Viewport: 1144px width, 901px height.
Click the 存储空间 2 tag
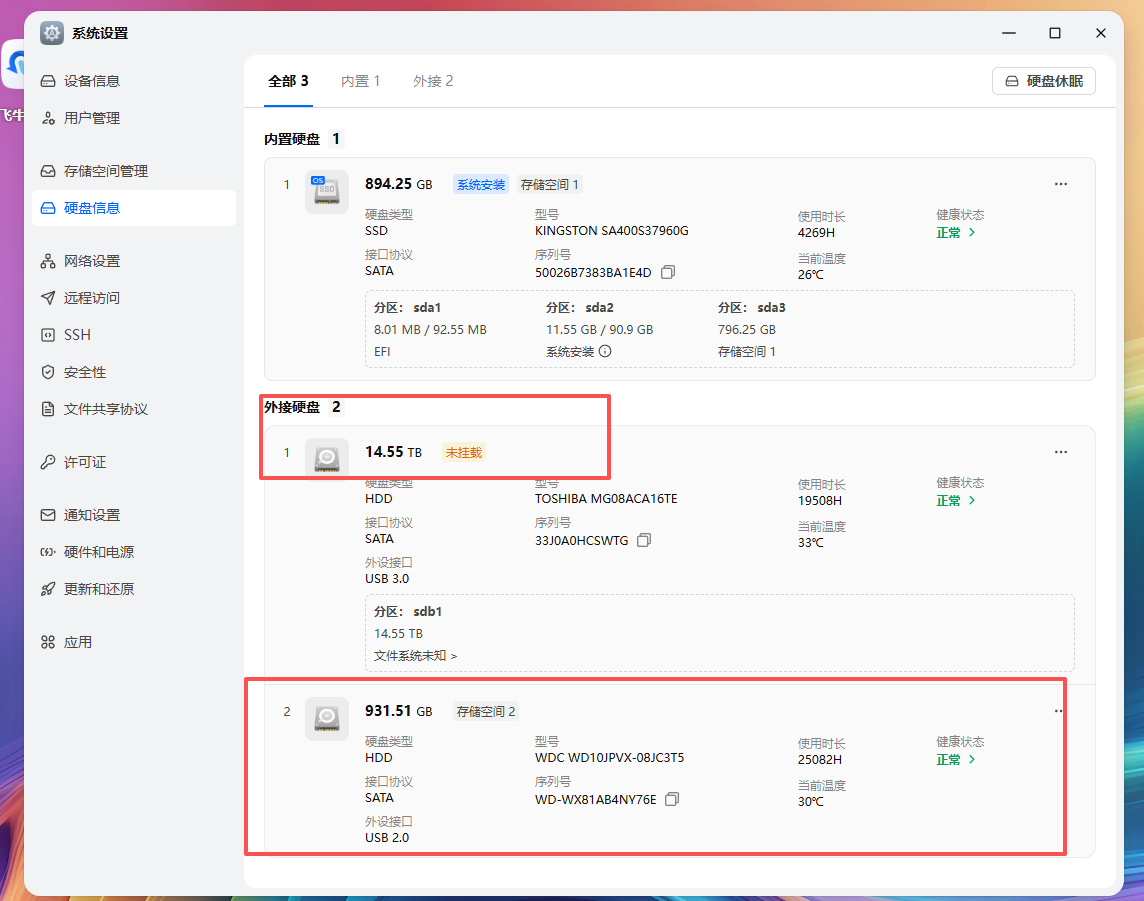click(486, 711)
